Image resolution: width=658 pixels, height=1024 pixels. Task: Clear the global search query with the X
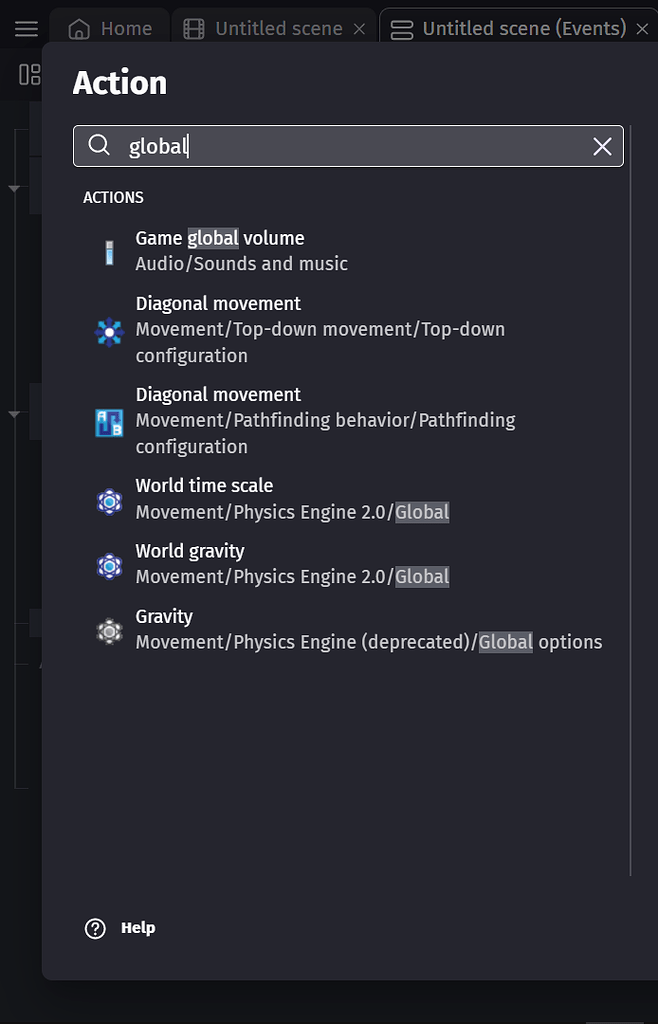[x=601, y=146]
